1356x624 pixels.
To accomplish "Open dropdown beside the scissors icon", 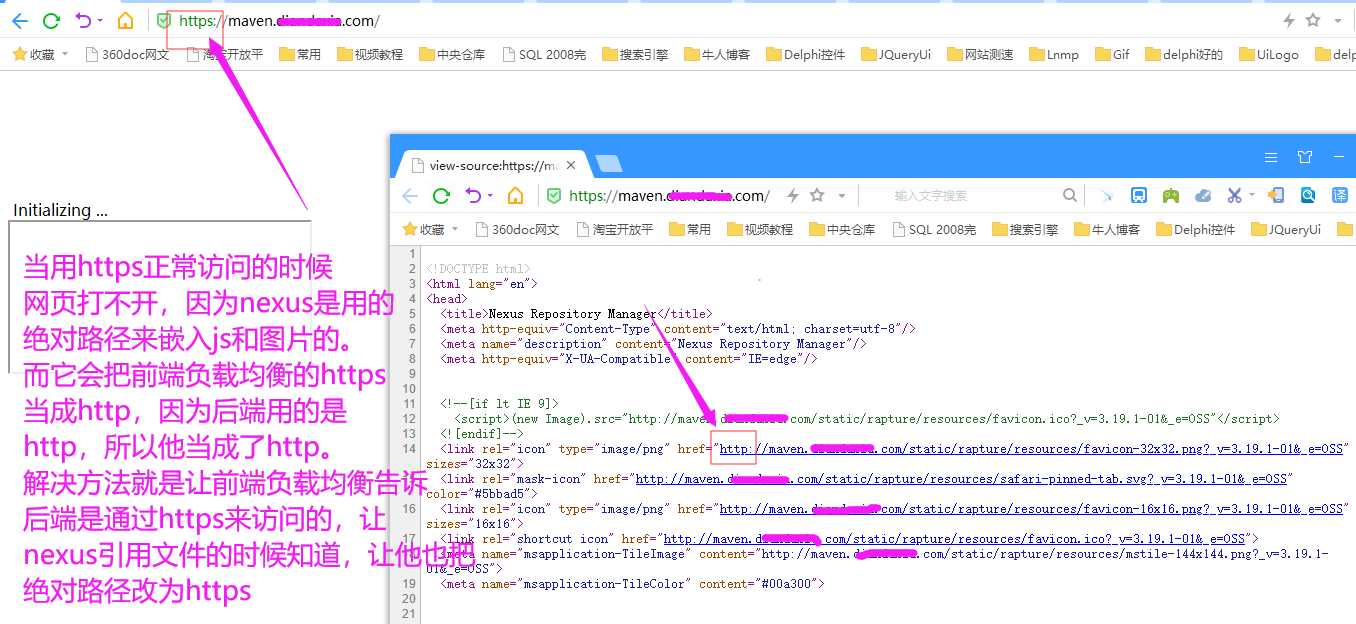I will pyautogui.click(x=1251, y=195).
